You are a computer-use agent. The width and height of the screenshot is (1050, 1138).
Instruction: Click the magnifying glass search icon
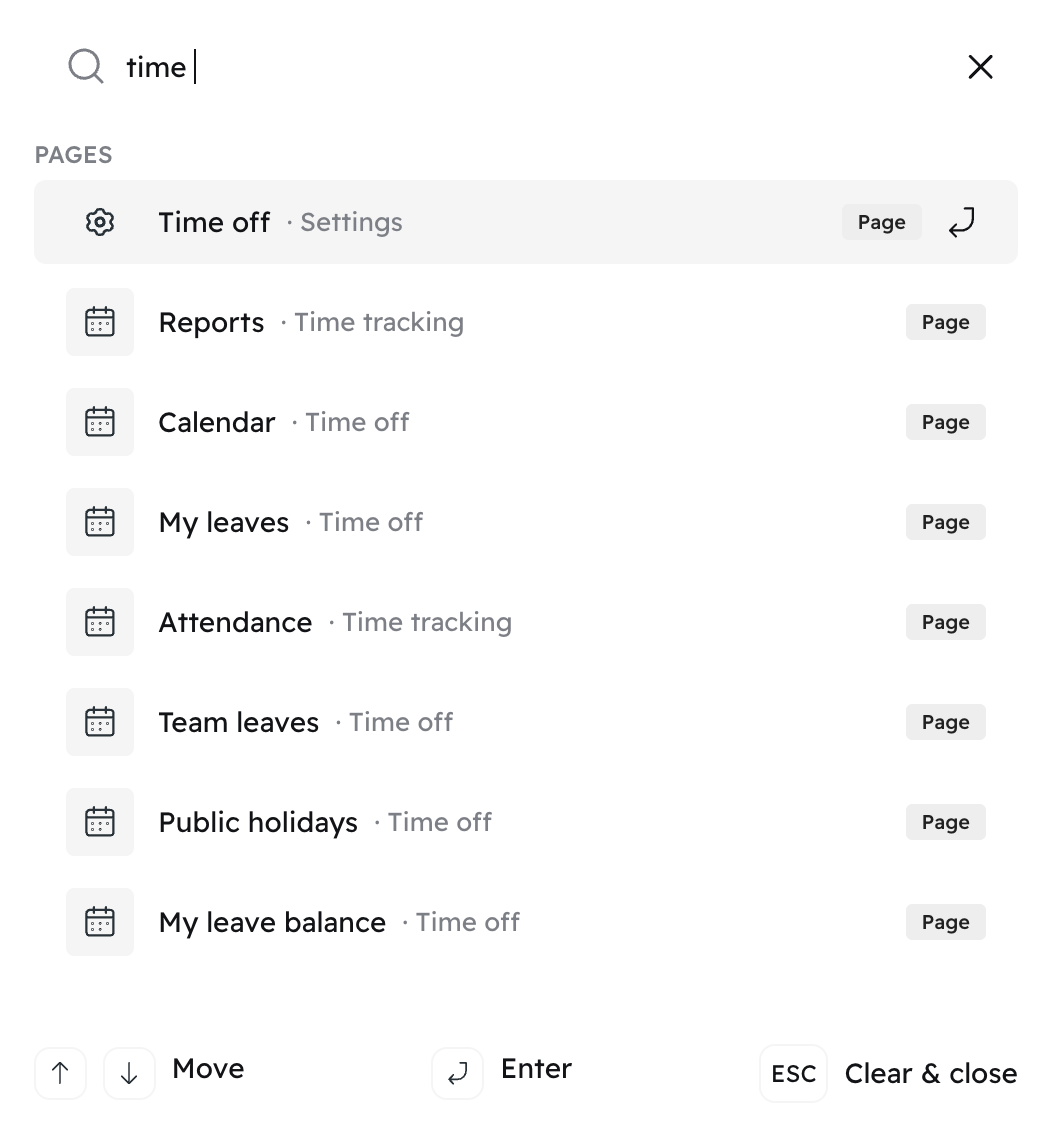[x=86, y=67]
